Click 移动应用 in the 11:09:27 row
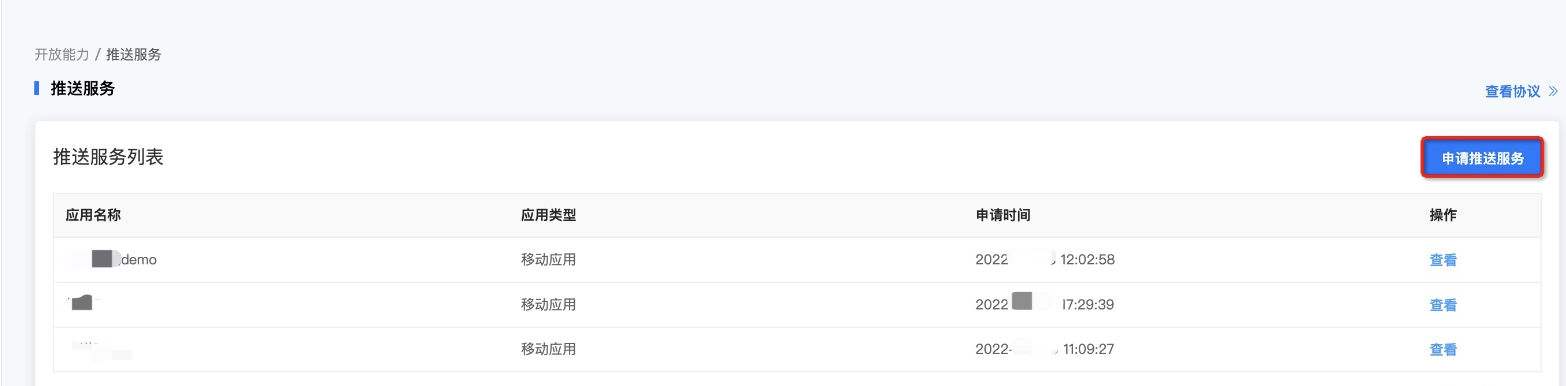 [548, 350]
